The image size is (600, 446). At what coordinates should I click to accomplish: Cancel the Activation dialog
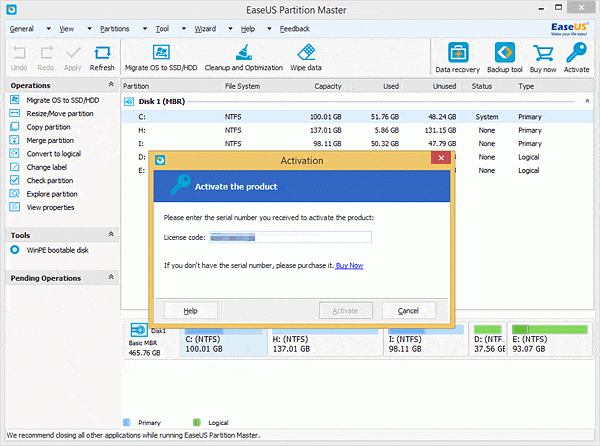[408, 311]
